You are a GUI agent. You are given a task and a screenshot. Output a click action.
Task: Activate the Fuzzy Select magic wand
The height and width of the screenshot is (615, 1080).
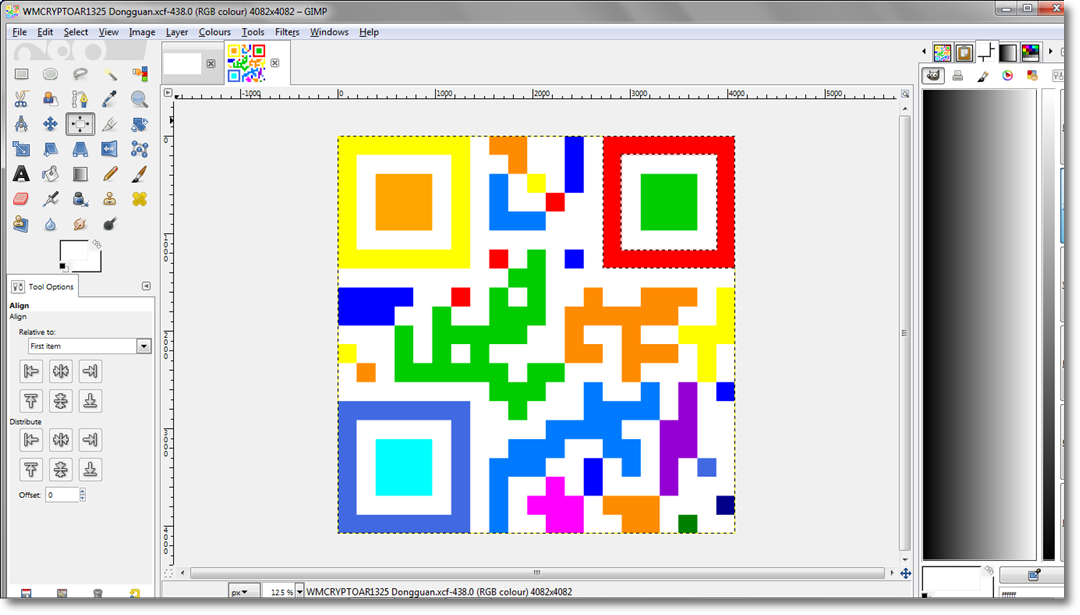[110, 74]
